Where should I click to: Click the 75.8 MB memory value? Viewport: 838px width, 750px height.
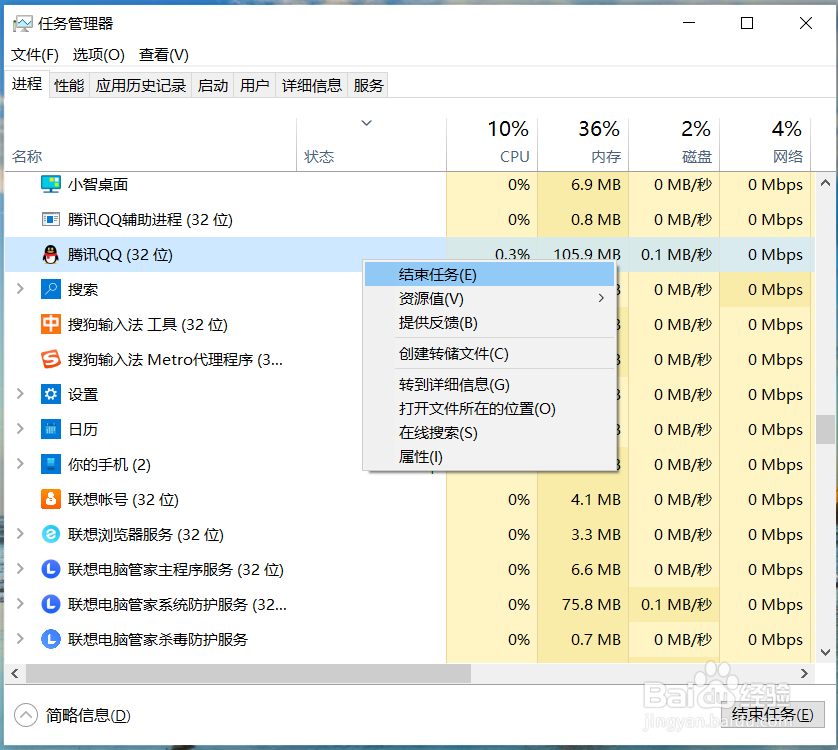click(591, 605)
